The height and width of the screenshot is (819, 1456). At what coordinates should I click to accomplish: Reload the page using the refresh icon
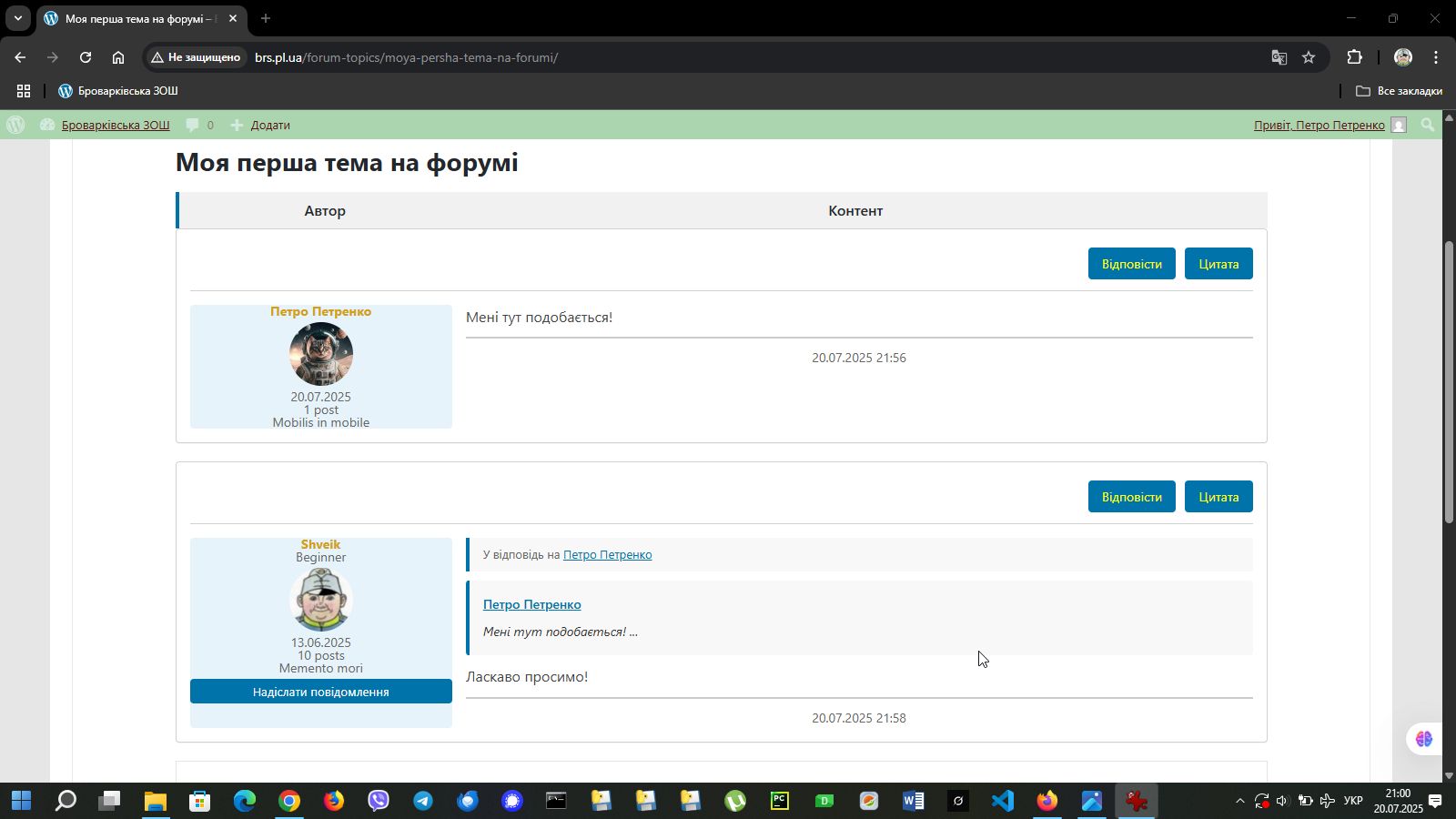pyautogui.click(x=86, y=57)
